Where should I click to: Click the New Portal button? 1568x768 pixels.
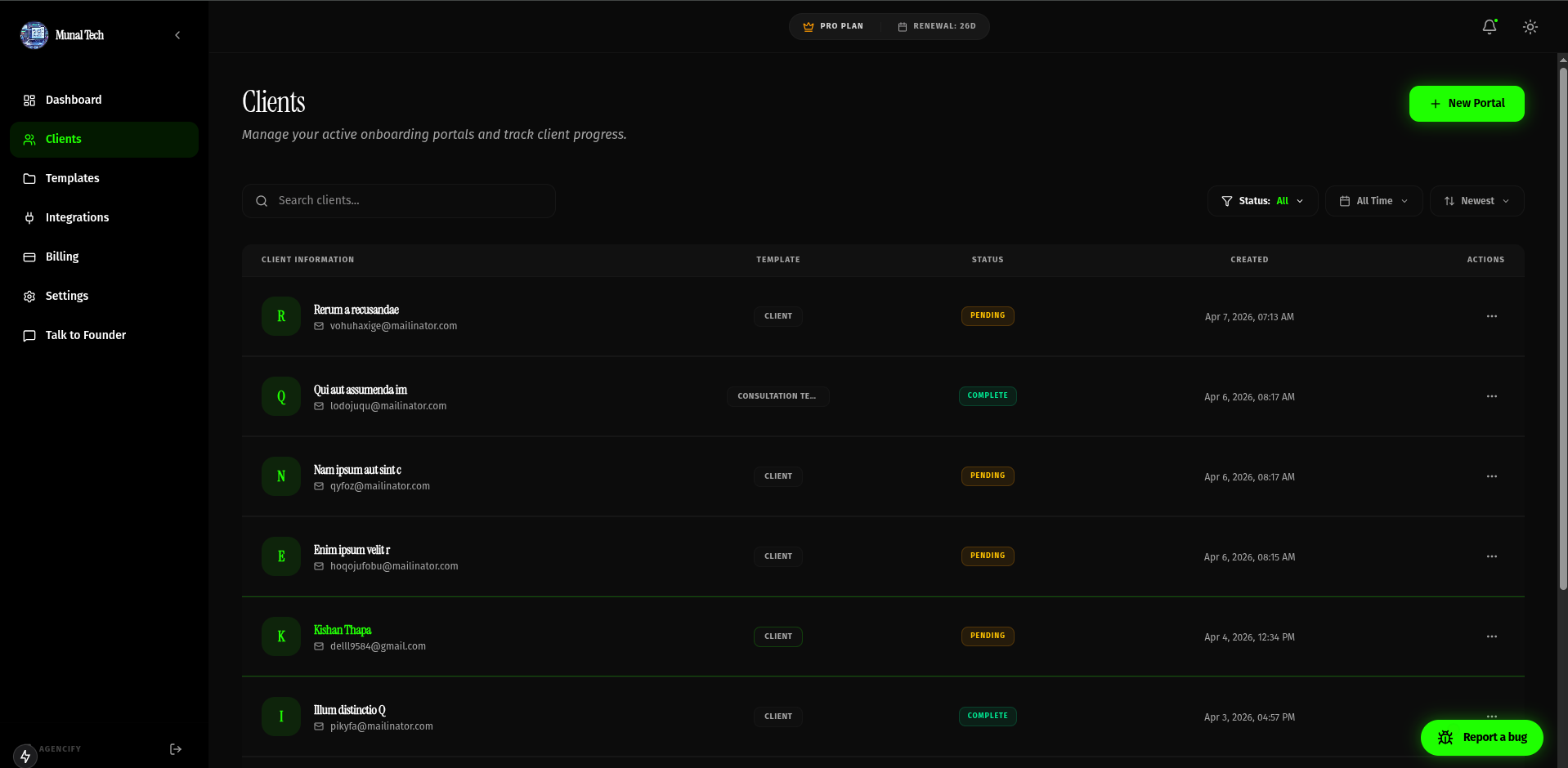click(1466, 103)
